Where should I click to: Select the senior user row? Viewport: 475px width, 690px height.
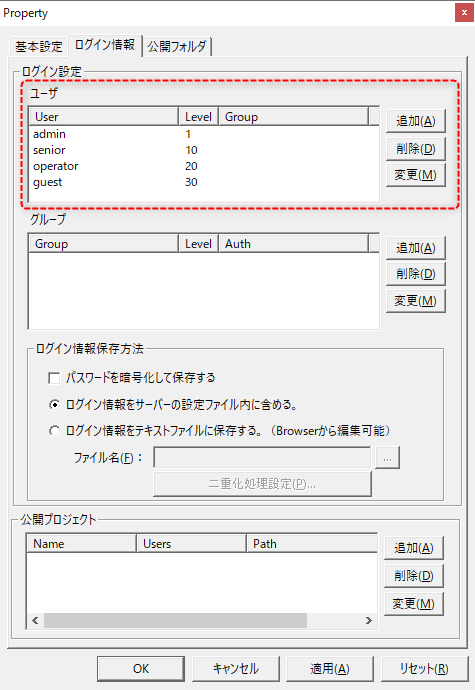(204, 150)
